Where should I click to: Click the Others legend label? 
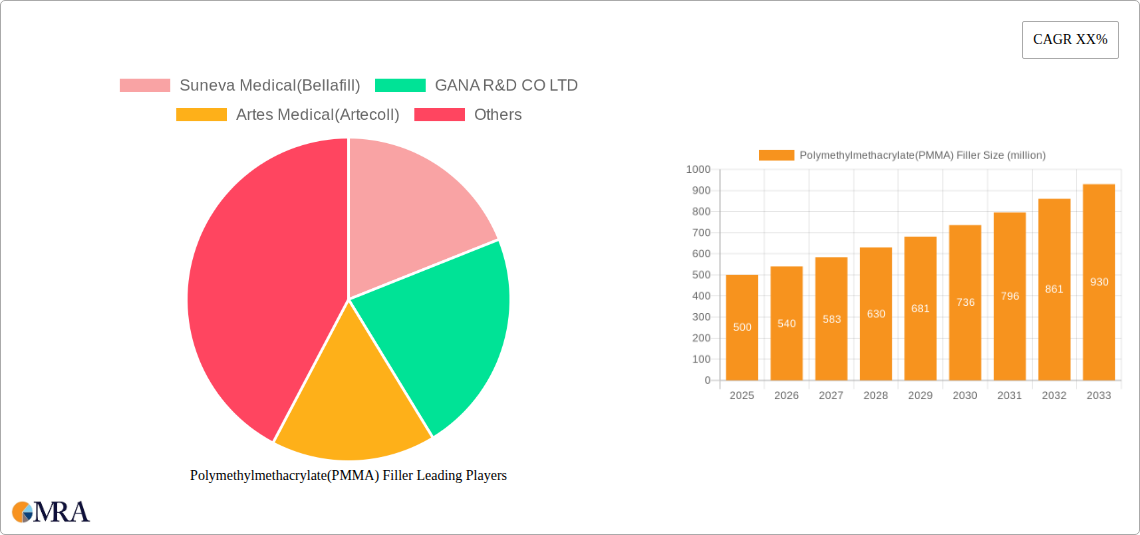coord(498,115)
